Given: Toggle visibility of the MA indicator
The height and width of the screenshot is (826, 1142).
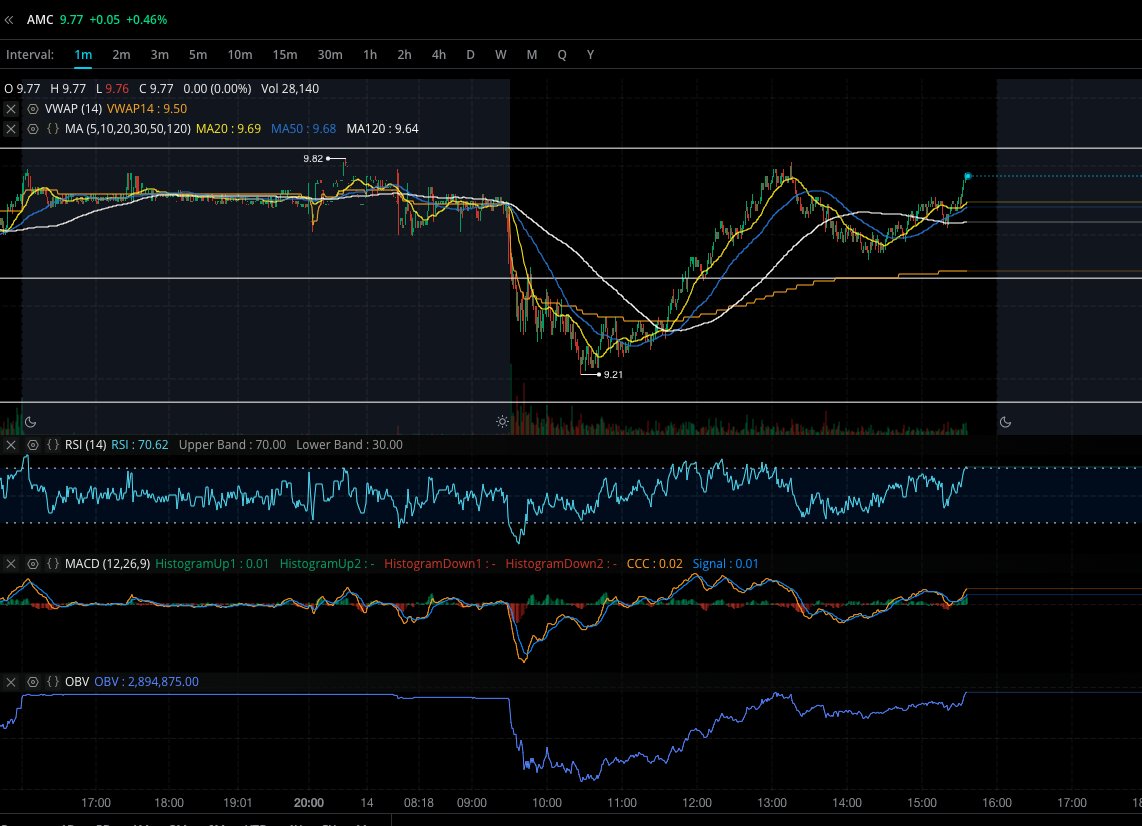Looking at the screenshot, I should pyautogui.click(x=33, y=129).
